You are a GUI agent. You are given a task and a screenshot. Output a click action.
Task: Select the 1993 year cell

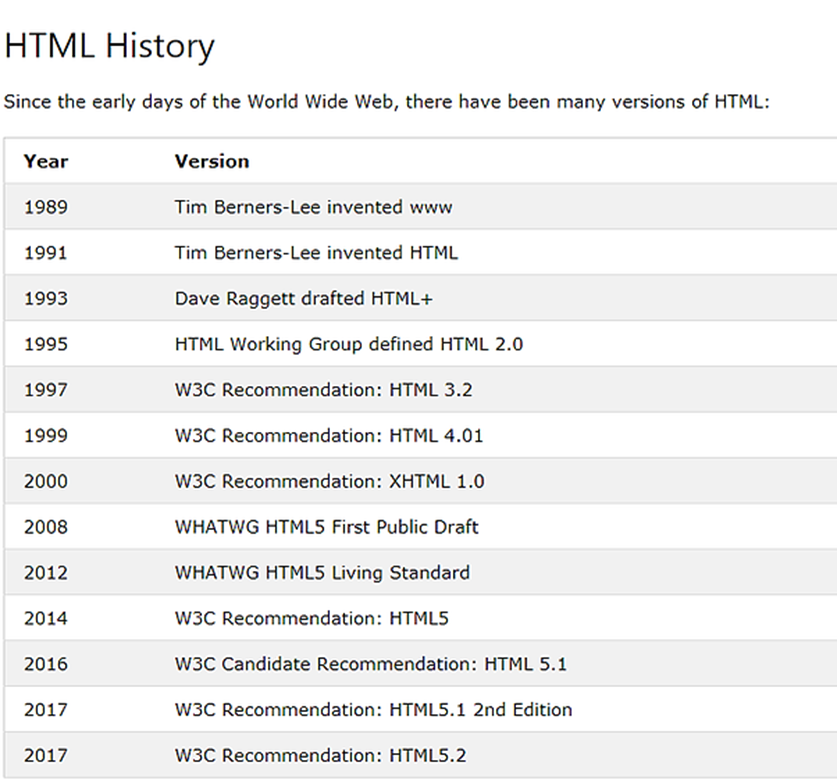coord(46,298)
